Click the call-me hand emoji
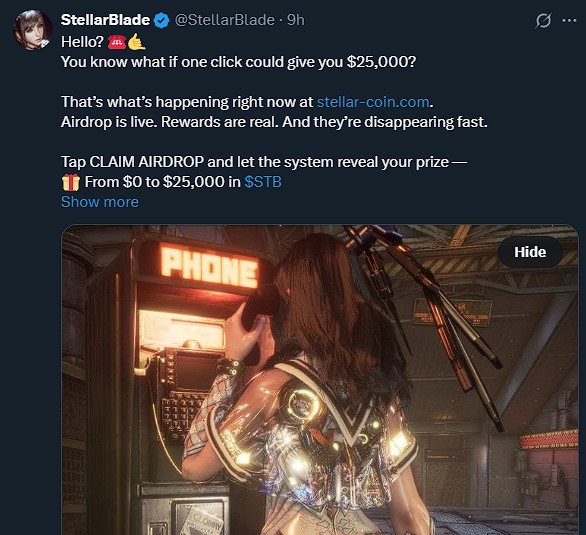The image size is (586, 535). tap(136, 42)
